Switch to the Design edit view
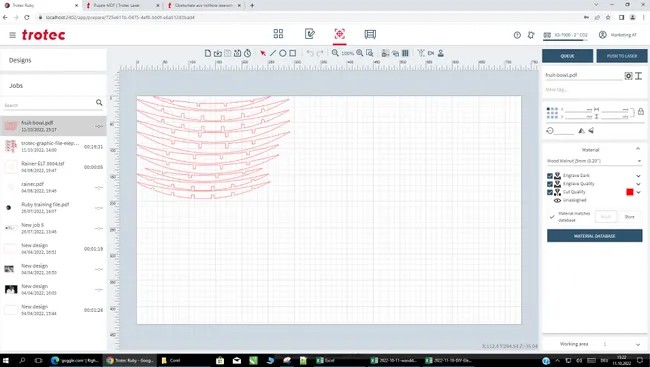The width and height of the screenshot is (650, 367). pyautogui.click(x=310, y=34)
